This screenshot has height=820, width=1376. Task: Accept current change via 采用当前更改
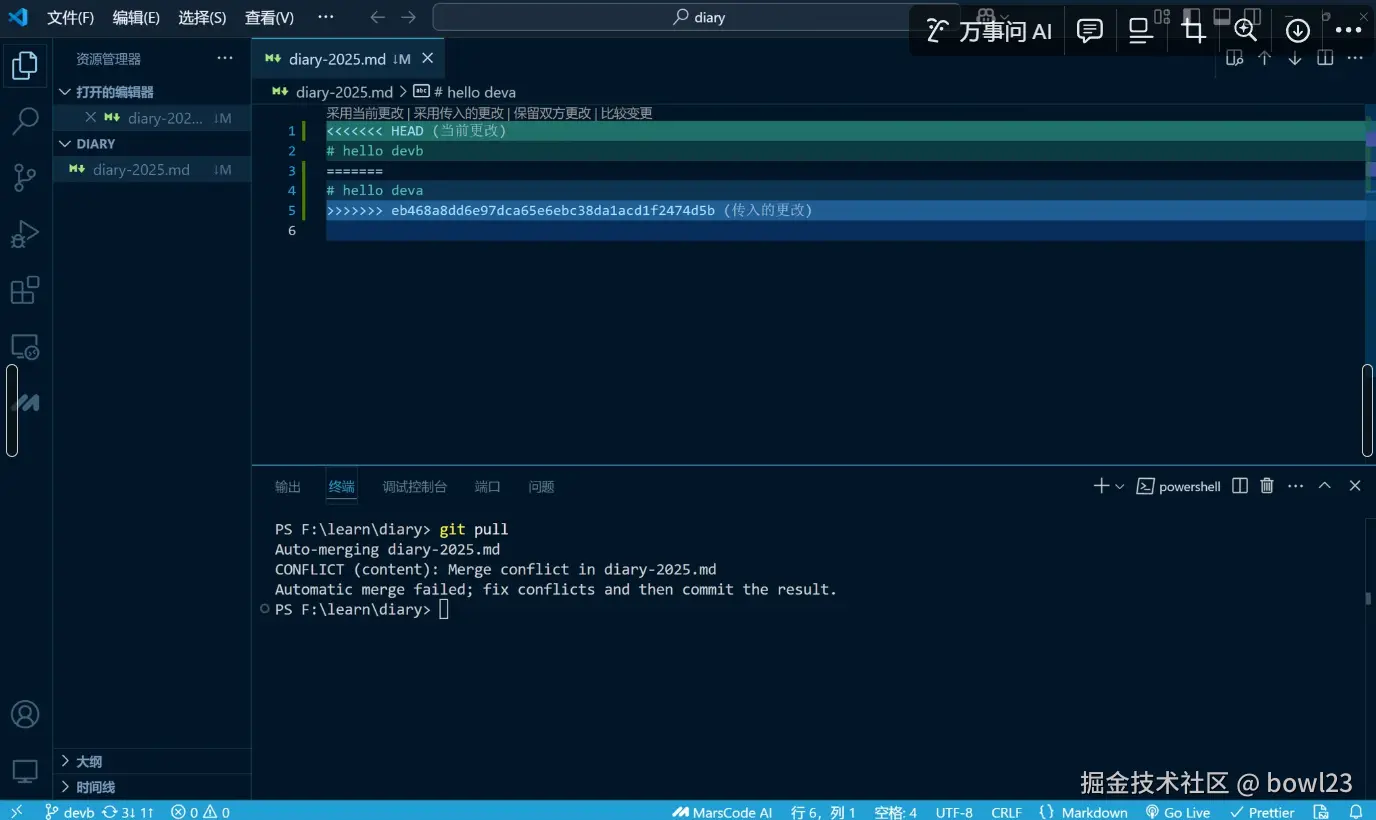365,113
